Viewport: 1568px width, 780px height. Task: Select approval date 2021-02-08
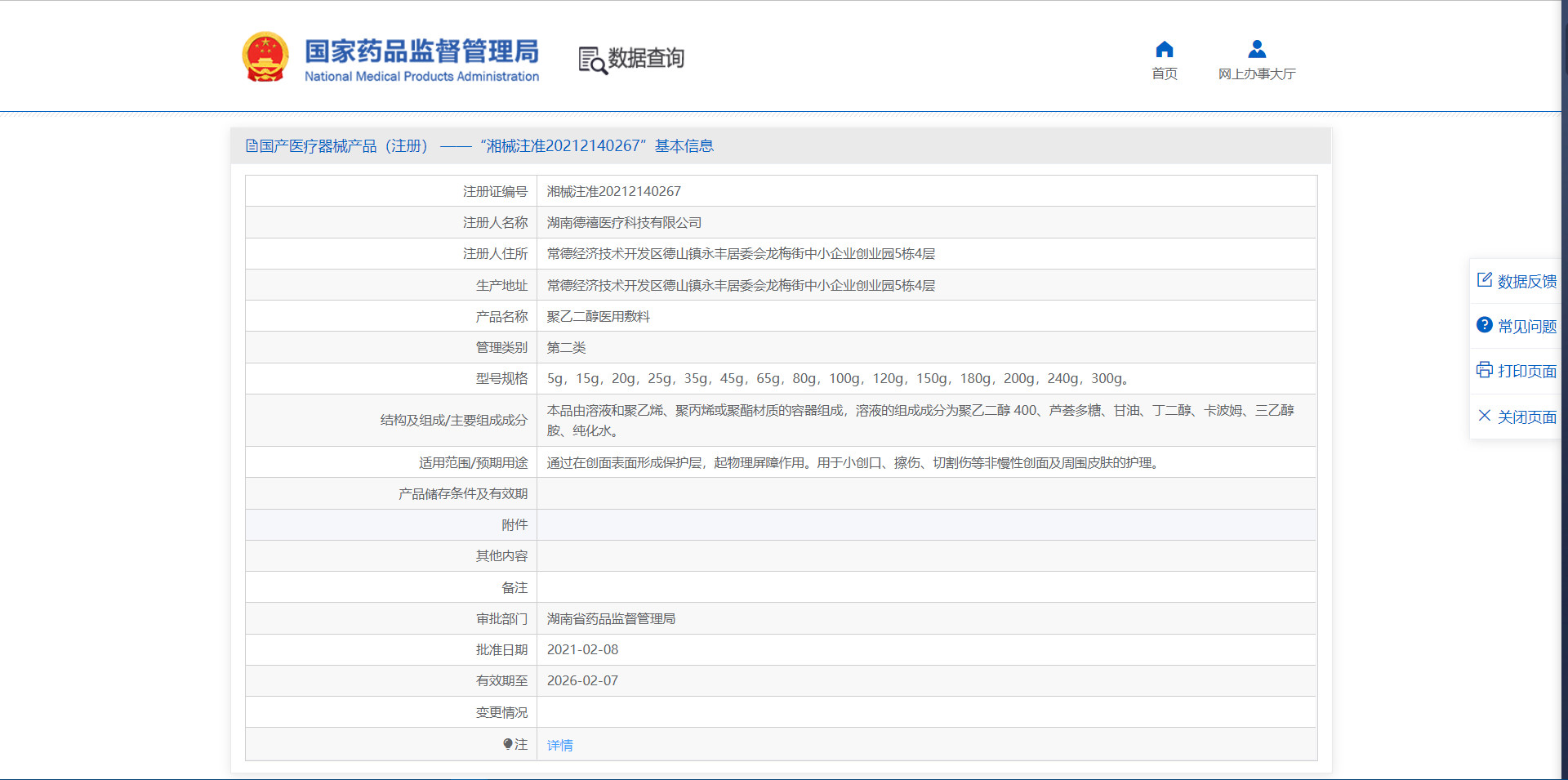click(583, 649)
